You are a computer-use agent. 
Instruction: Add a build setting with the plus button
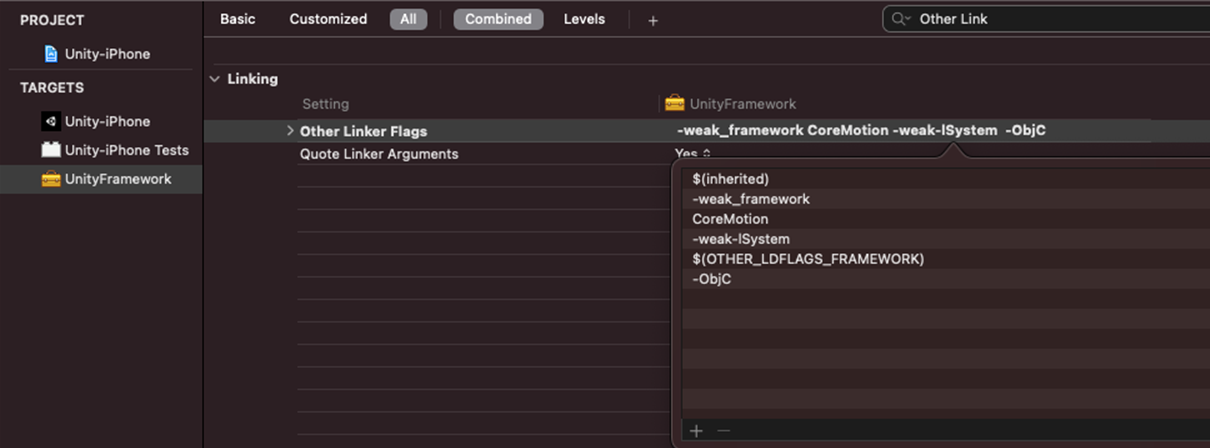tap(653, 20)
